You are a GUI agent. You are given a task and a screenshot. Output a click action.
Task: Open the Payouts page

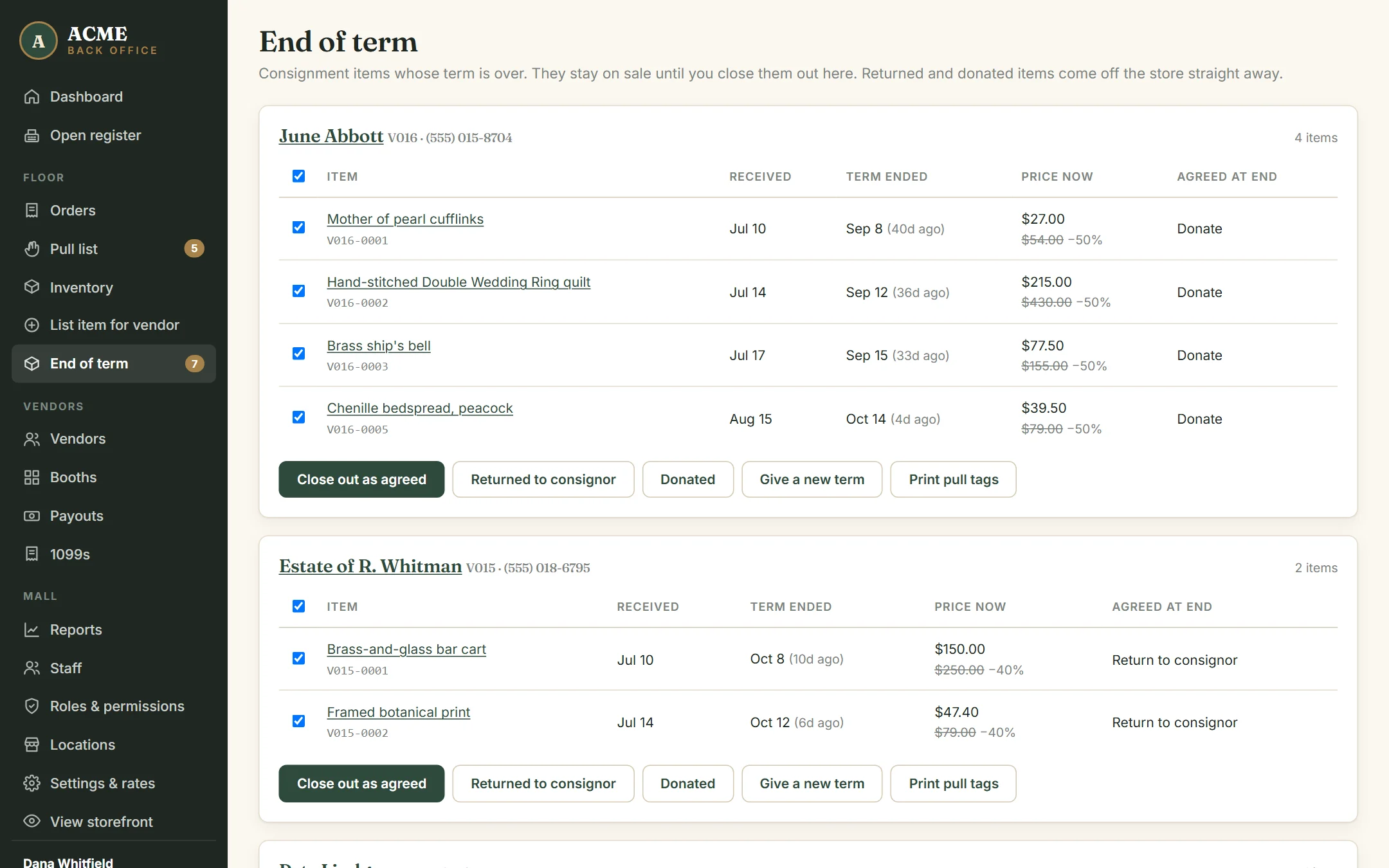[113, 516]
